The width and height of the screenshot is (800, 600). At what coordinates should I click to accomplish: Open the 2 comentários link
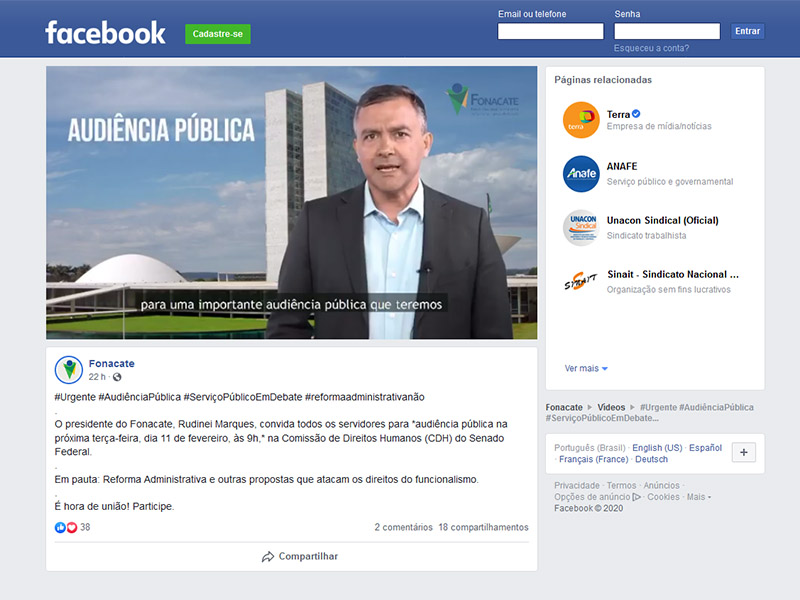coord(404,527)
